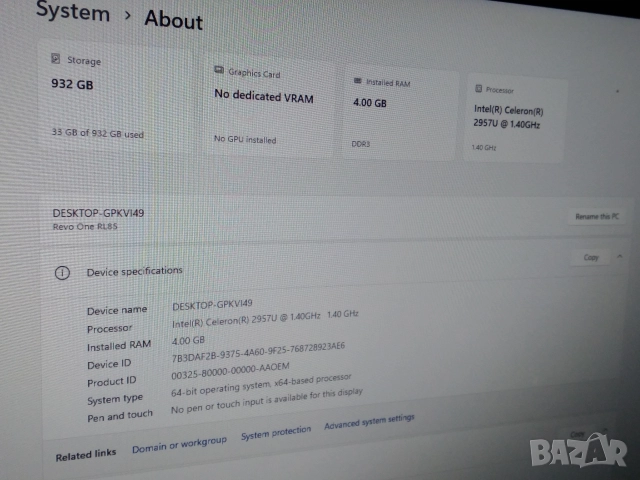Click the Graphics Card icon
The height and width of the screenshot is (480, 640).
[x=218, y=72]
